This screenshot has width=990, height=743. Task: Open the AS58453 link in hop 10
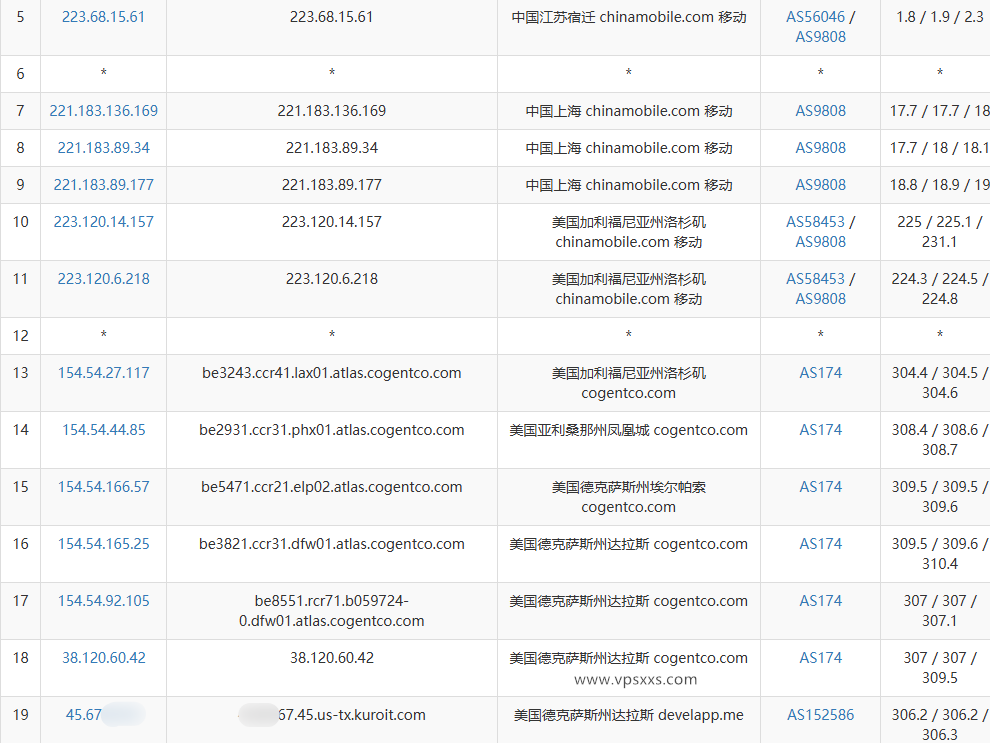point(815,222)
